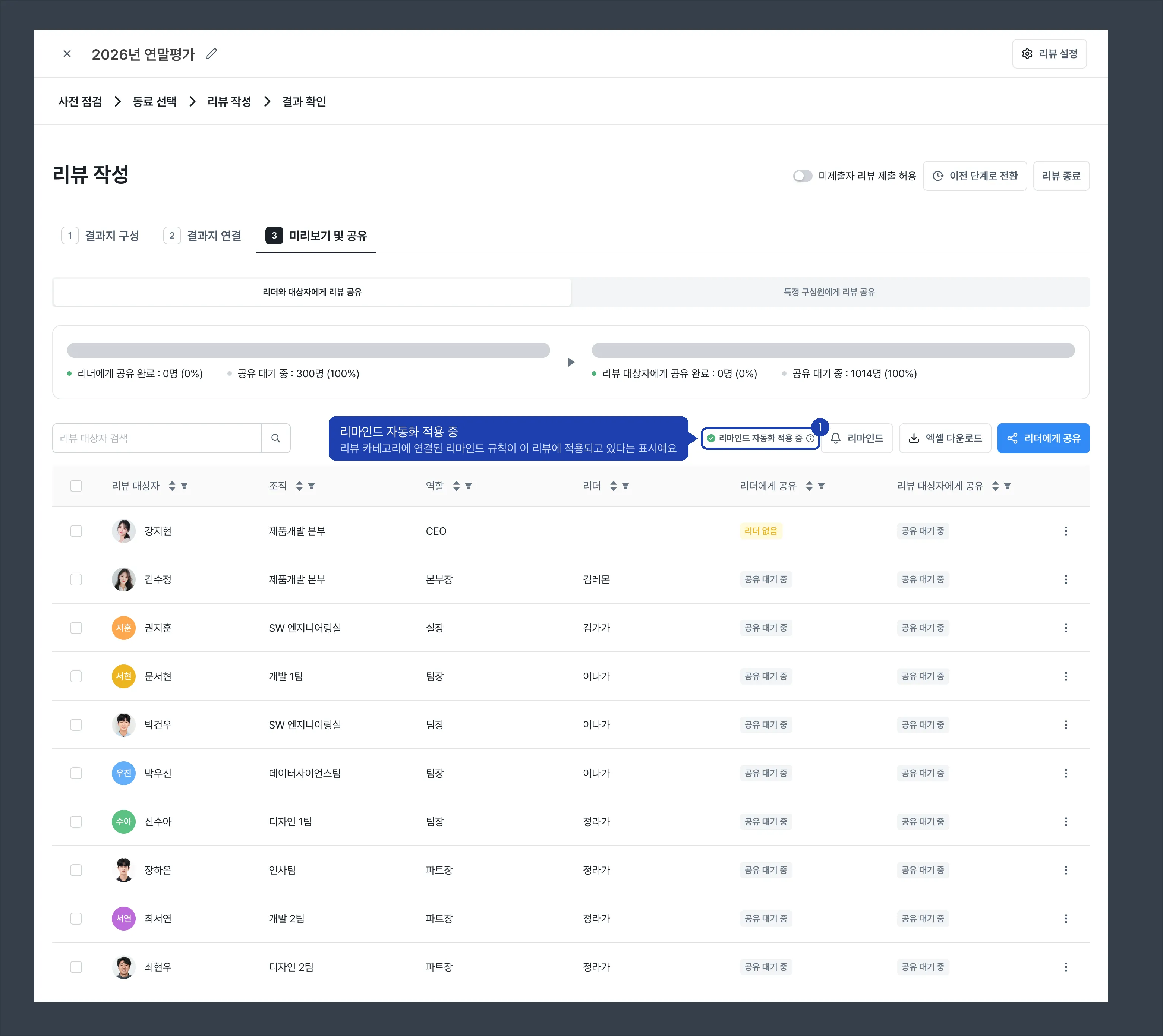The height and width of the screenshot is (1036, 1163).
Task: Focus the 리뷰 대상자 검색 input field
Action: [x=157, y=438]
